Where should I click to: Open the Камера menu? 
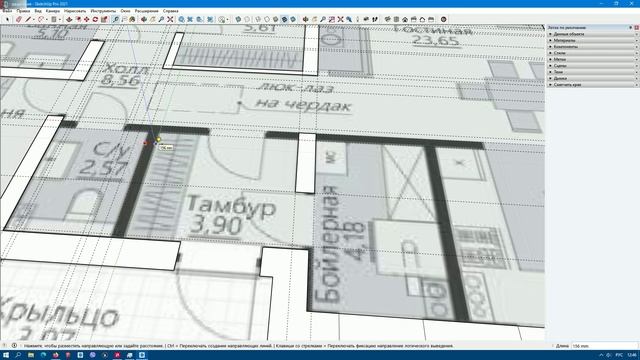click(53, 11)
